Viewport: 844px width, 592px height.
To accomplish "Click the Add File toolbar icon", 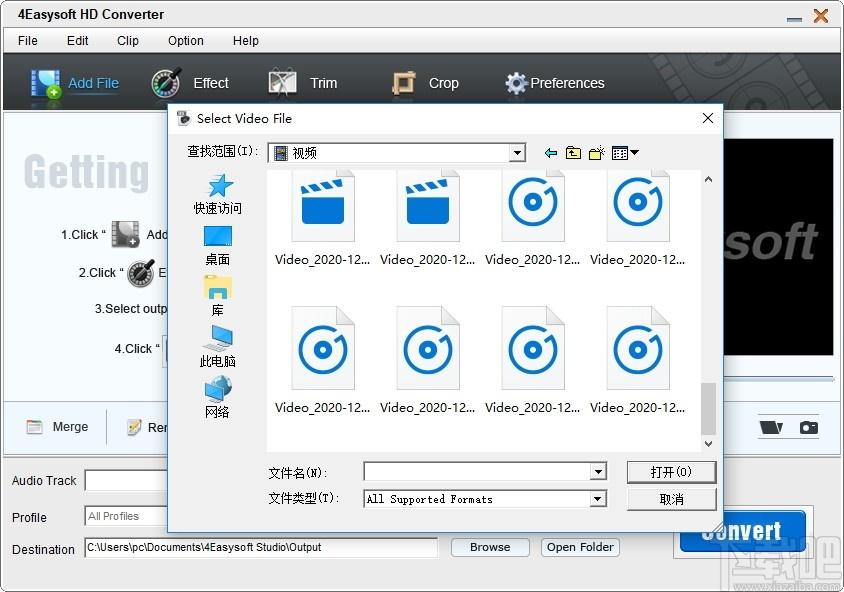I will point(45,83).
